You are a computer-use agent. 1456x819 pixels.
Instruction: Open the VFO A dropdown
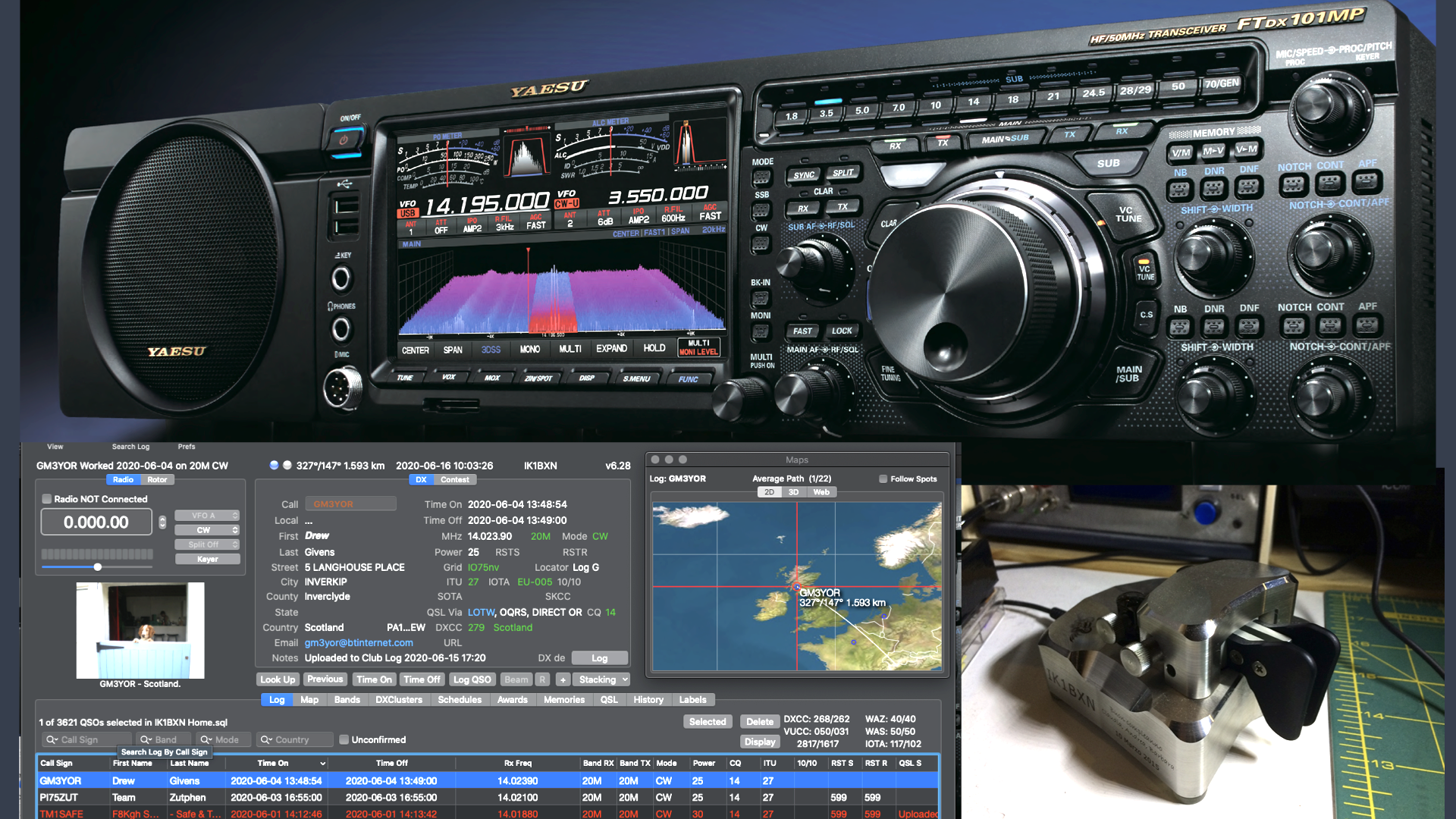tap(207, 516)
